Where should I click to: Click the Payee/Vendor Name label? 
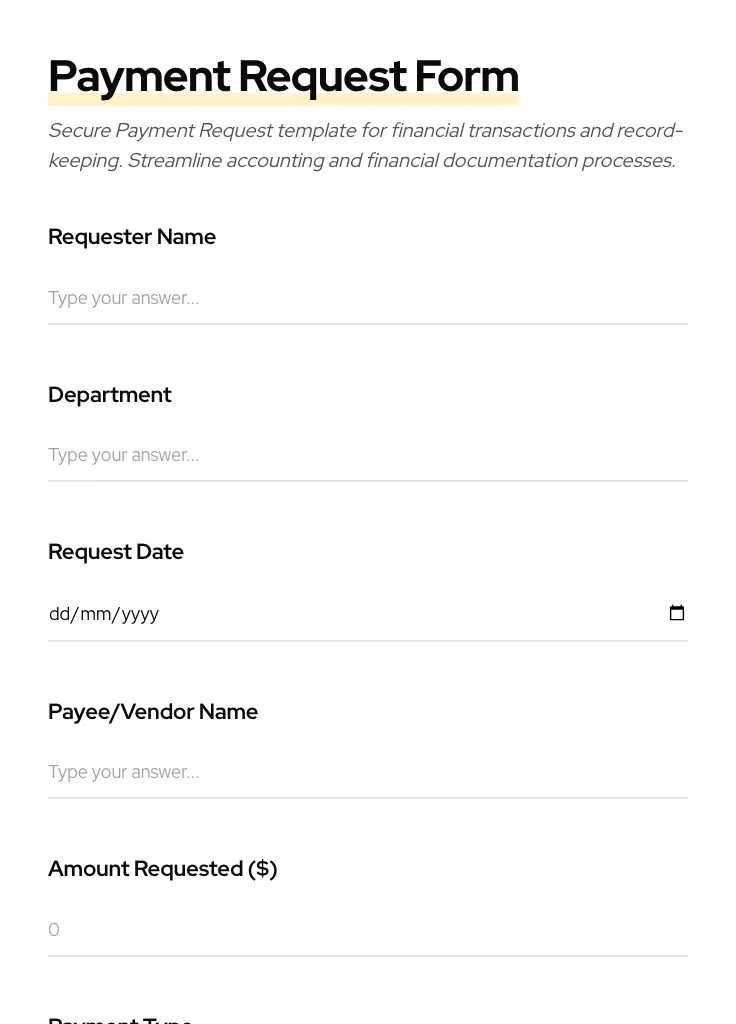[153, 712]
